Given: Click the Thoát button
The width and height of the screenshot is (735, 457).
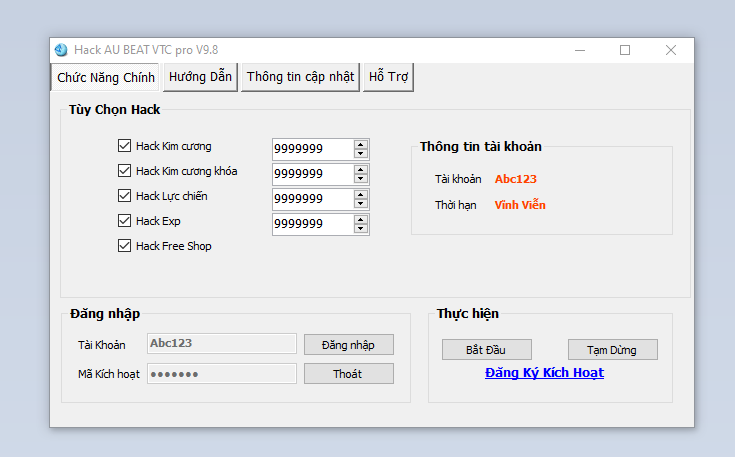Looking at the screenshot, I should (x=349, y=374).
